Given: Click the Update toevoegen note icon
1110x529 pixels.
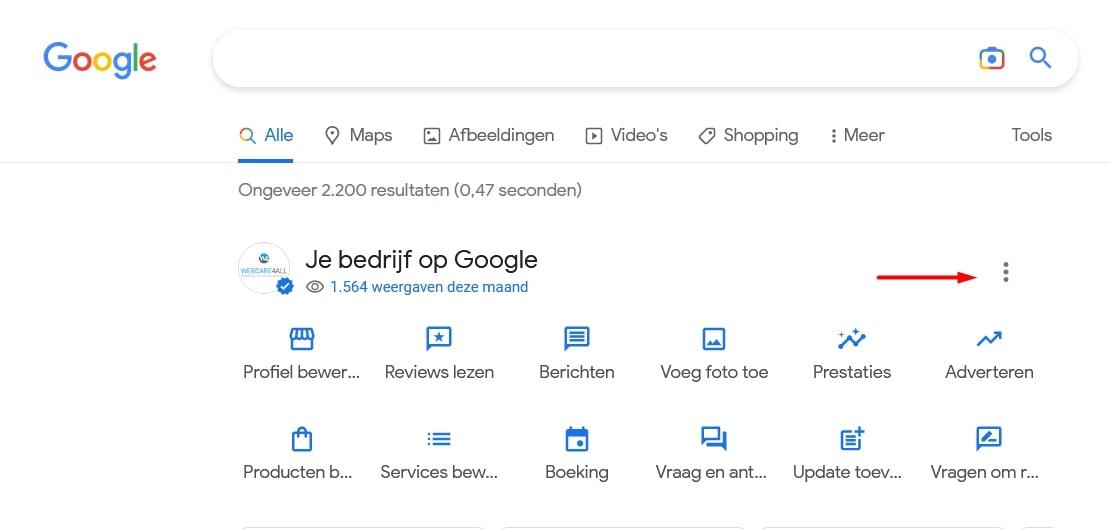Looking at the screenshot, I should (852, 439).
